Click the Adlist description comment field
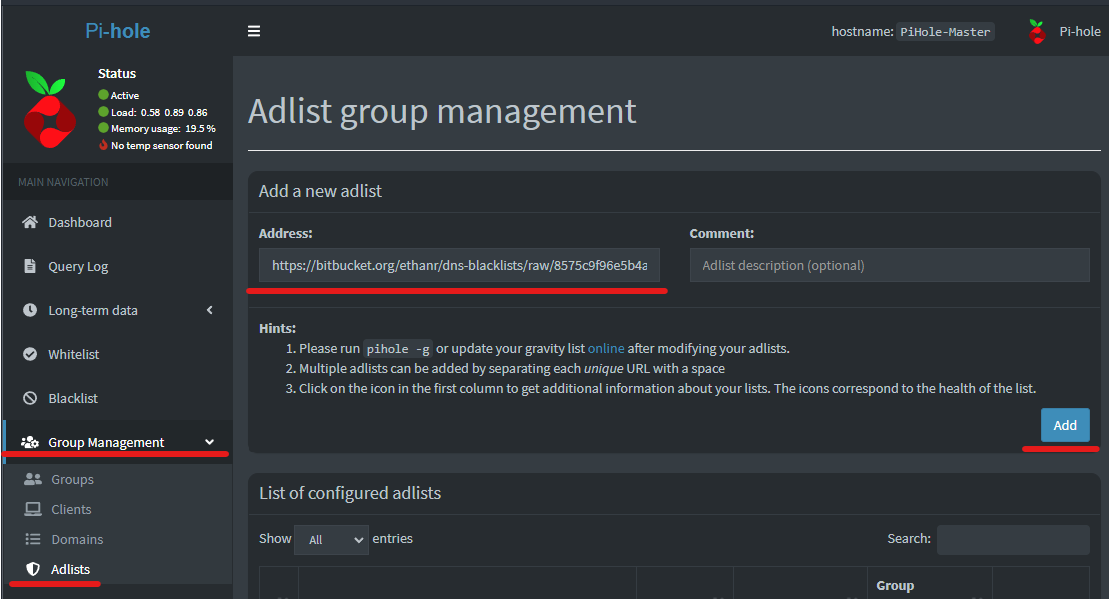Screen dimensions: 1109x599 (x=889, y=265)
